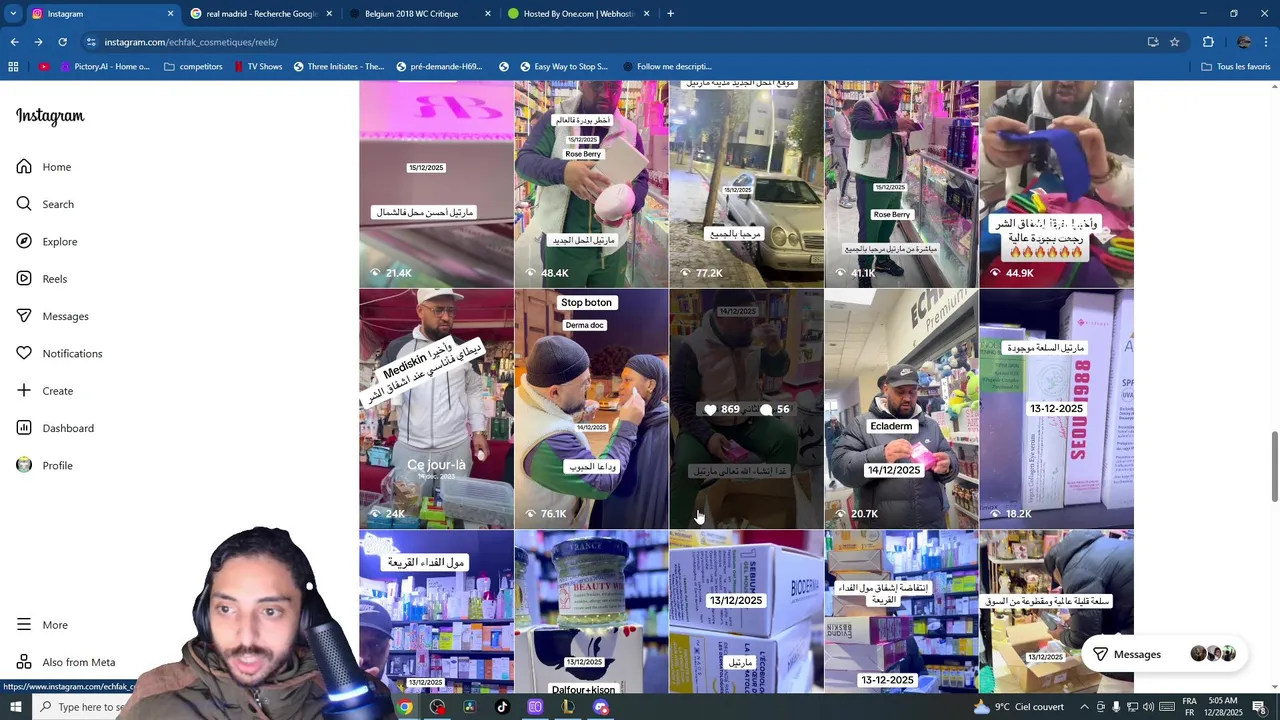This screenshot has width=1280, height=720.
Task: Open the tab search dropdown arrow
Action: (13, 14)
